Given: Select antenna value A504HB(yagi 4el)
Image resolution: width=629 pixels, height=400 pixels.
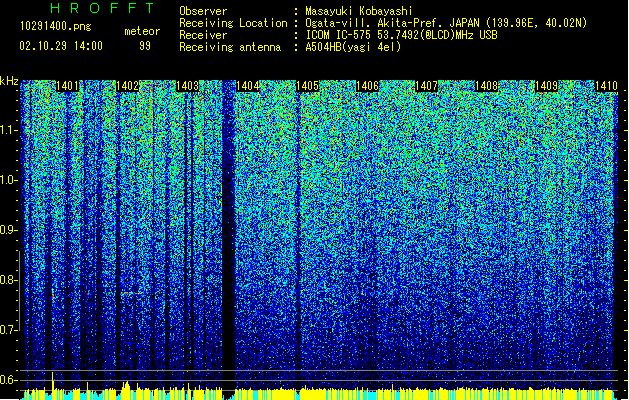Looking at the screenshot, I should [353, 47].
